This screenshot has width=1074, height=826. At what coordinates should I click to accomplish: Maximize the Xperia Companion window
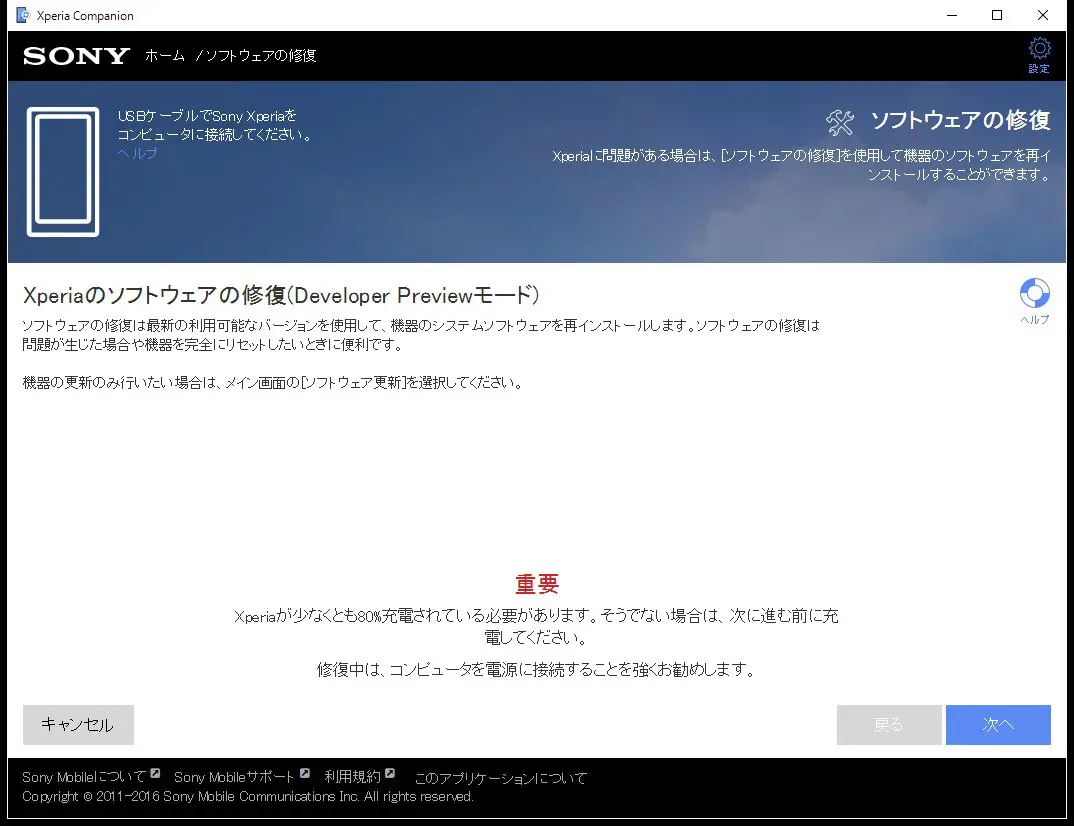click(997, 15)
